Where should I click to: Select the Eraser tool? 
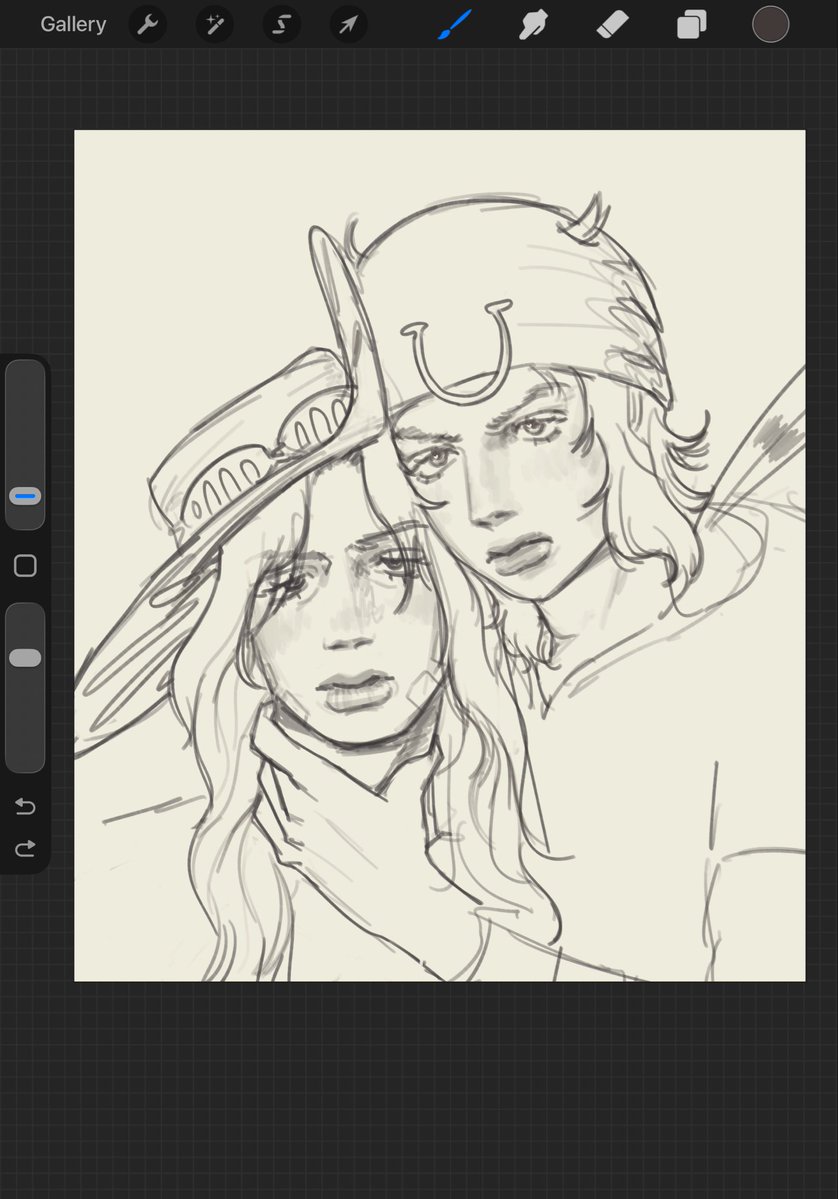[x=612, y=24]
